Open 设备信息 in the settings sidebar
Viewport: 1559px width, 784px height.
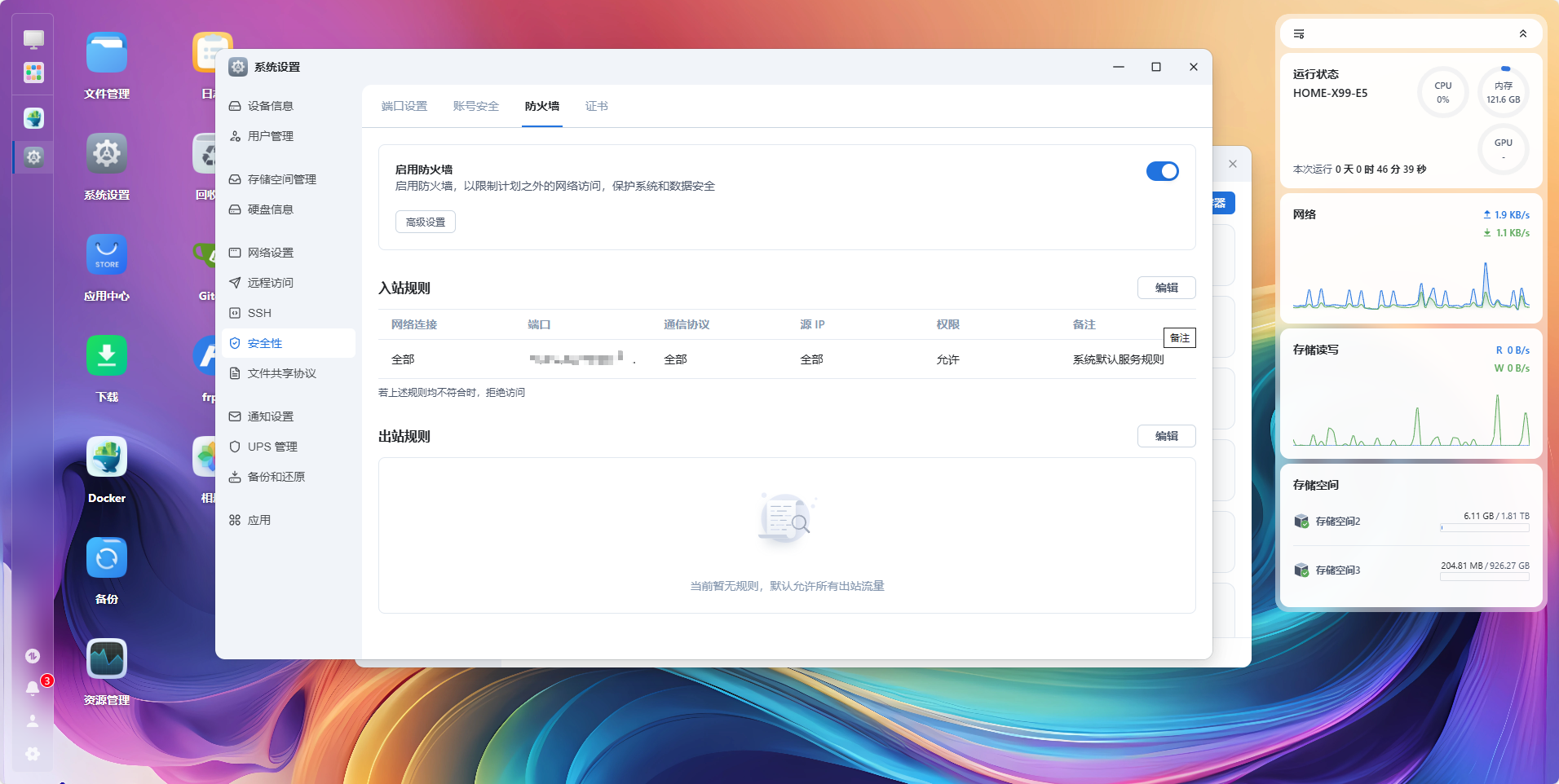coord(289,106)
